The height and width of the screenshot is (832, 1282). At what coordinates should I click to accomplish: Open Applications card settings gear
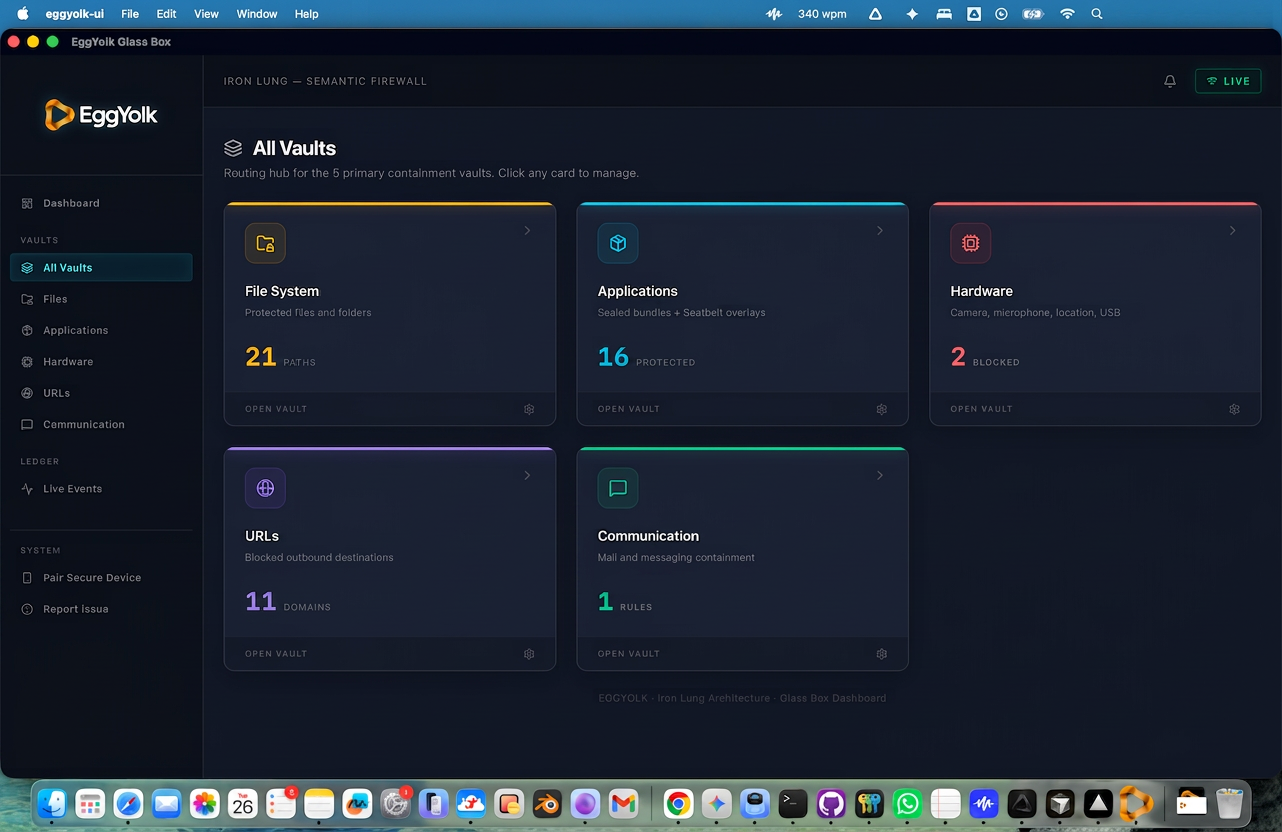(882, 409)
